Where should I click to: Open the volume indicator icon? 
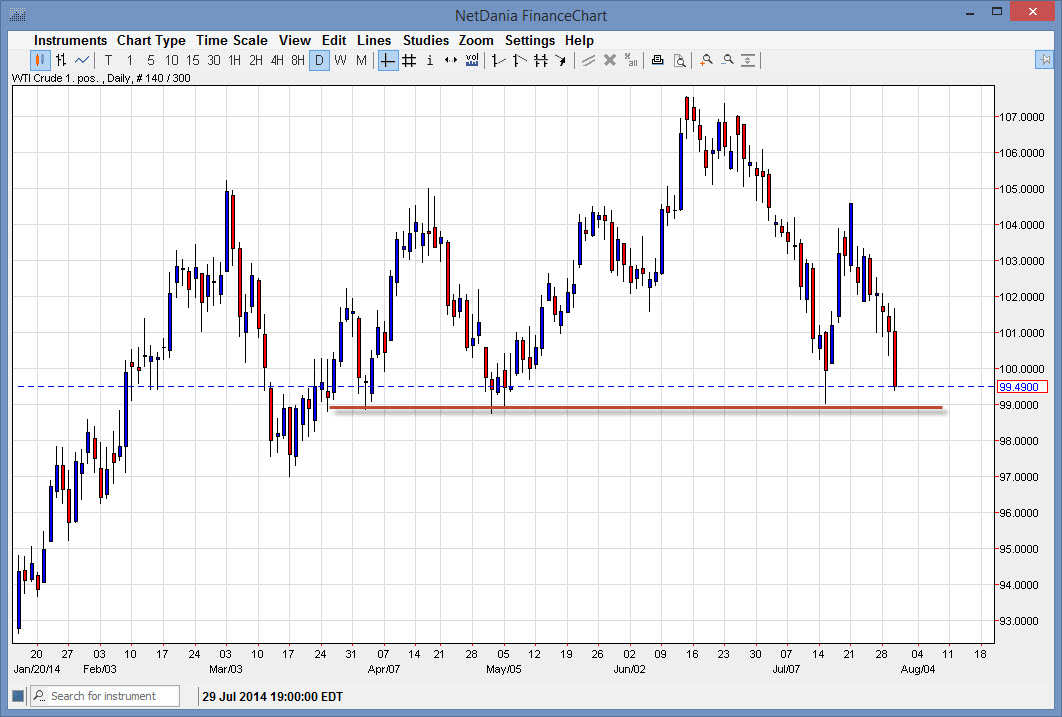[x=471, y=60]
